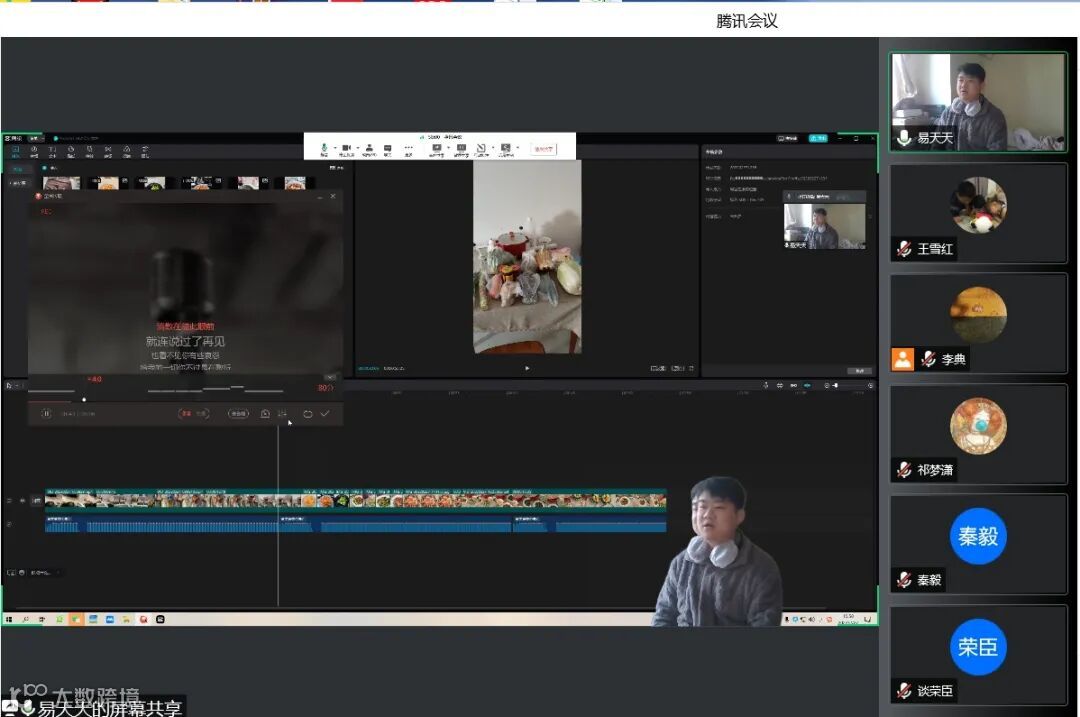
Task: Move the karaoke progress bar knob
Action: [x=84, y=399]
